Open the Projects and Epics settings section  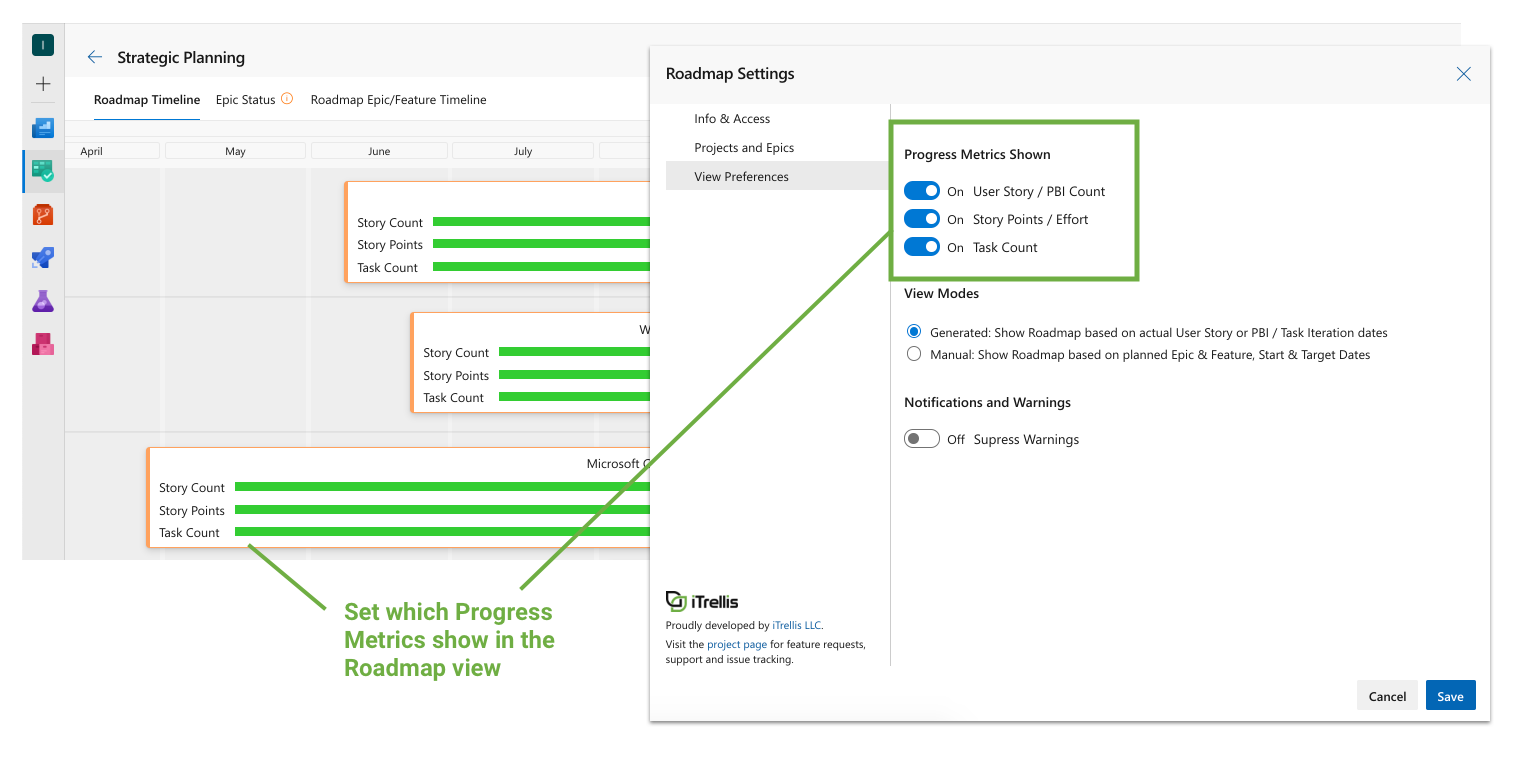pos(777,147)
